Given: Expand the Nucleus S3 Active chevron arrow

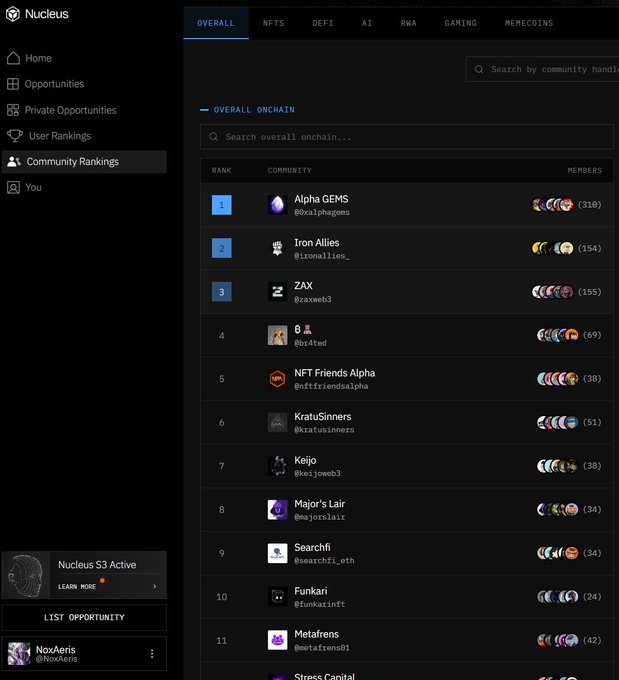Looking at the screenshot, I should pos(154,586).
